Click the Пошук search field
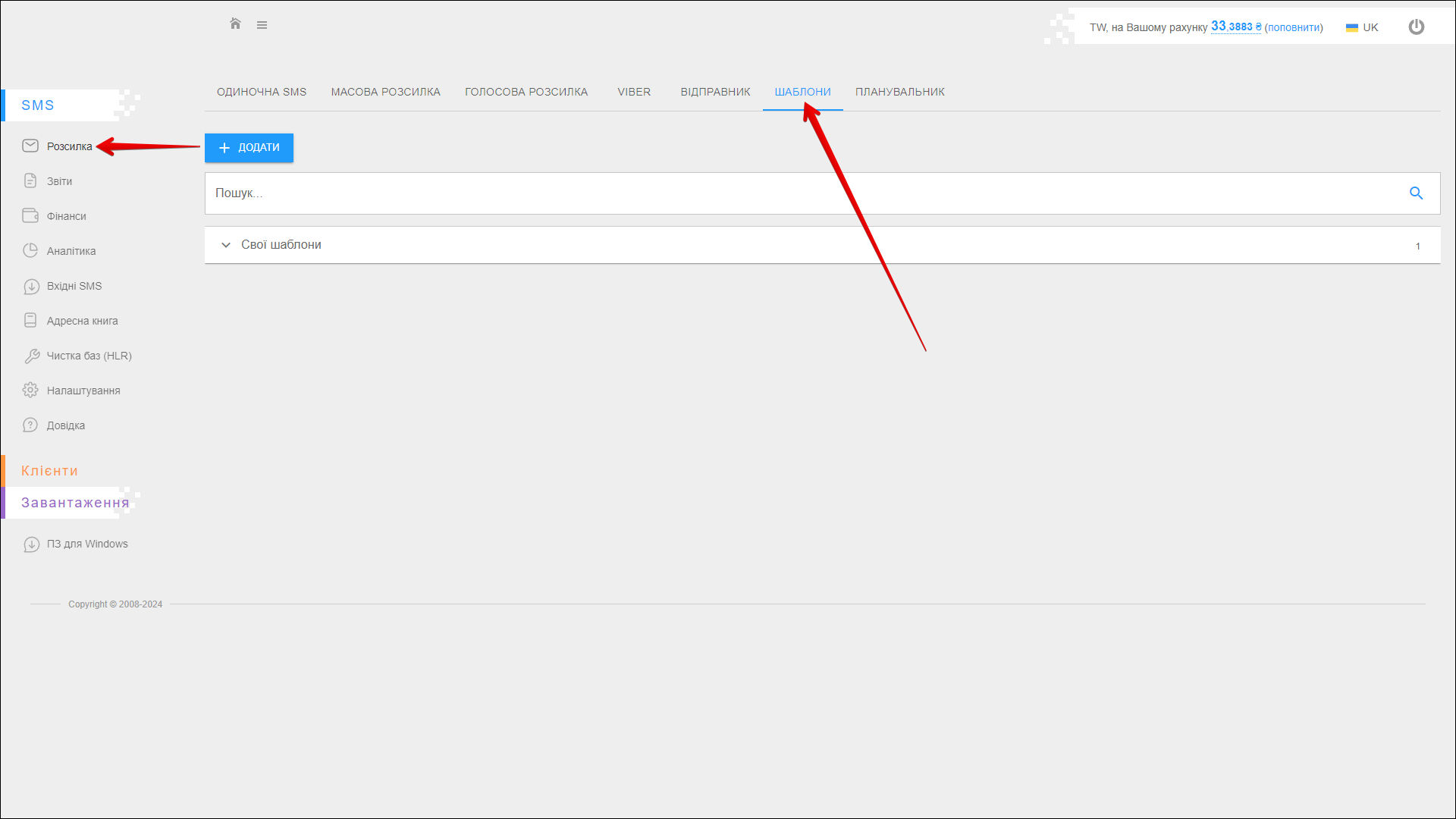This screenshot has width=1456, height=819. click(804, 193)
